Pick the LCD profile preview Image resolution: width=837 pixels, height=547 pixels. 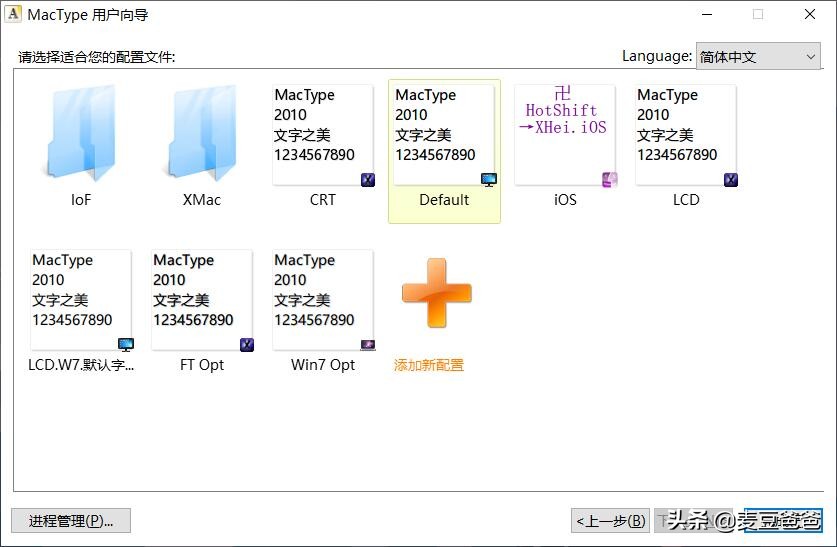tap(686, 135)
